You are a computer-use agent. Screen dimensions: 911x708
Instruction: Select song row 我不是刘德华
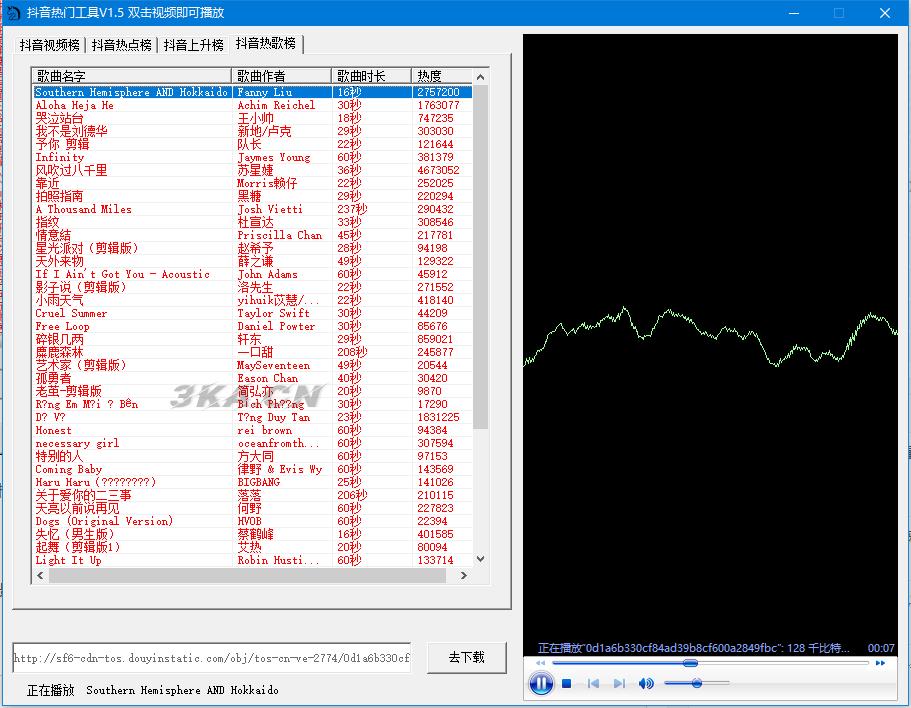(252, 131)
